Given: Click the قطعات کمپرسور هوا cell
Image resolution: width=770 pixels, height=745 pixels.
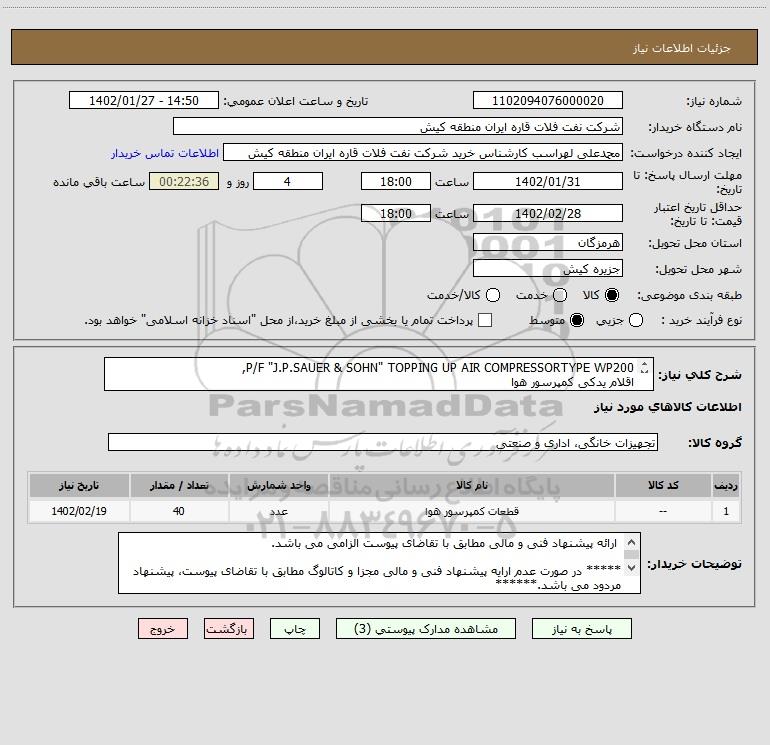Looking at the screenshot, I should point(471,511).
